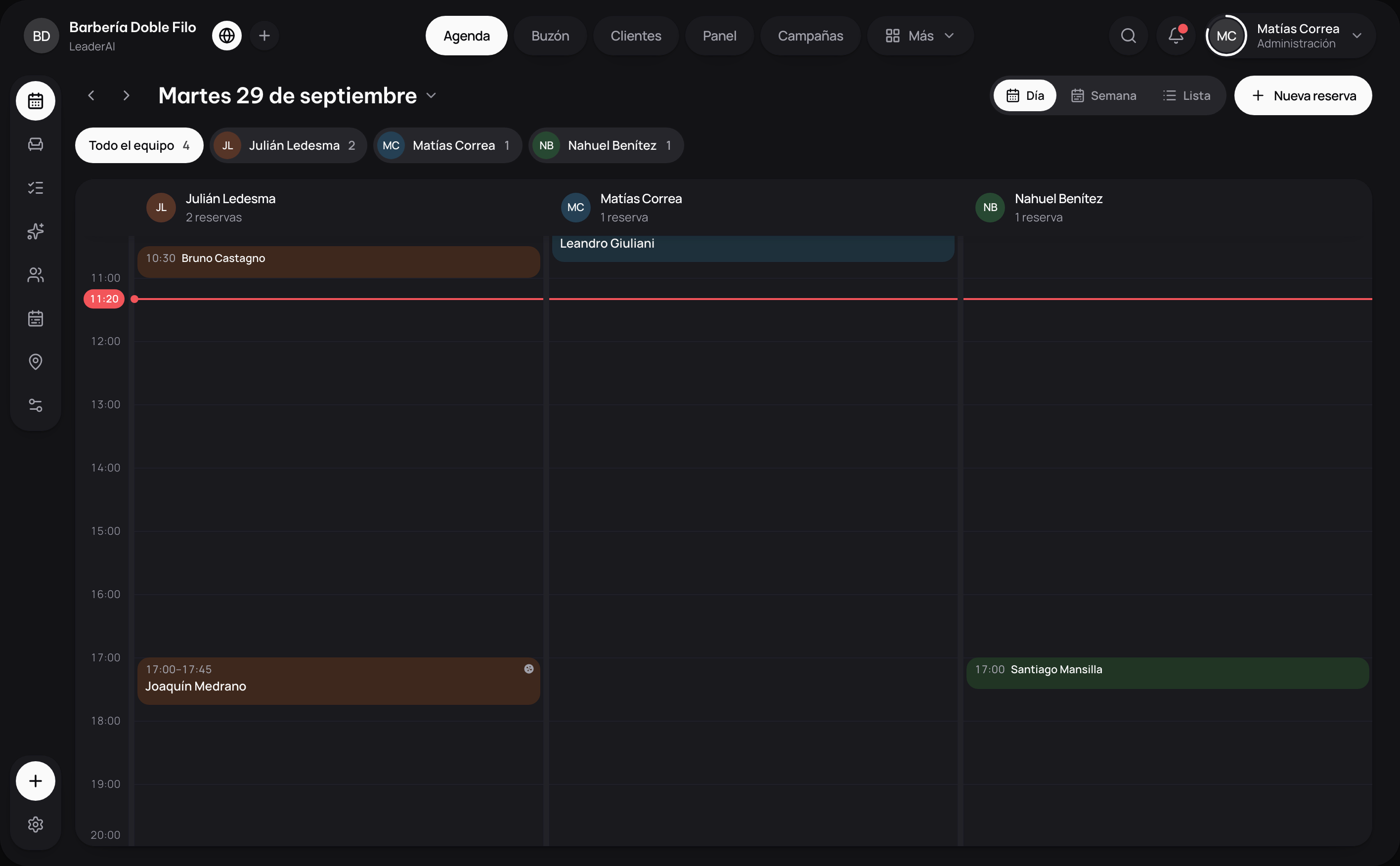Go to next day arrow

coord(126,96)
